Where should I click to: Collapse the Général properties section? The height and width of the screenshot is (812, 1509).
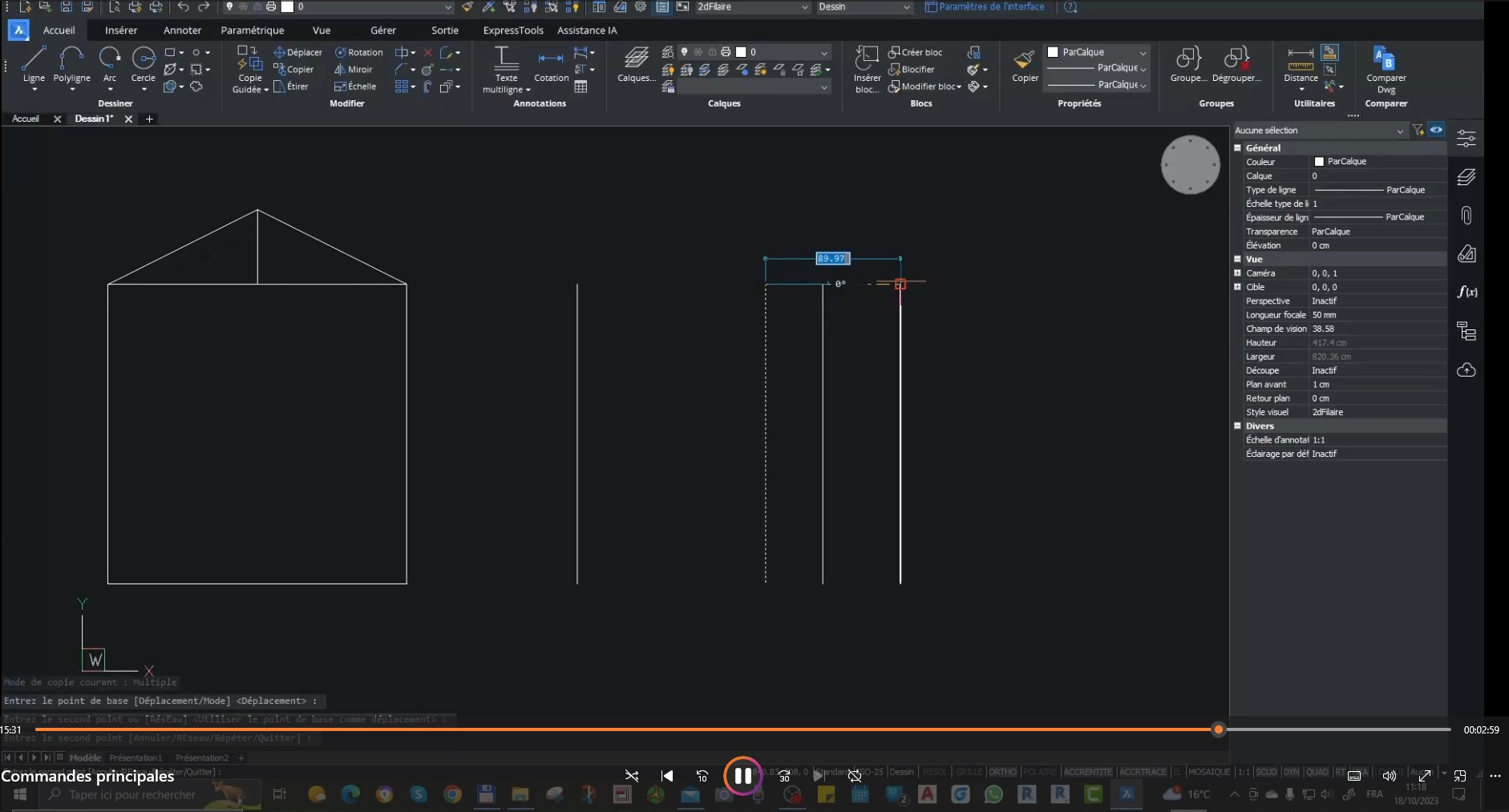pos(1237,148)
